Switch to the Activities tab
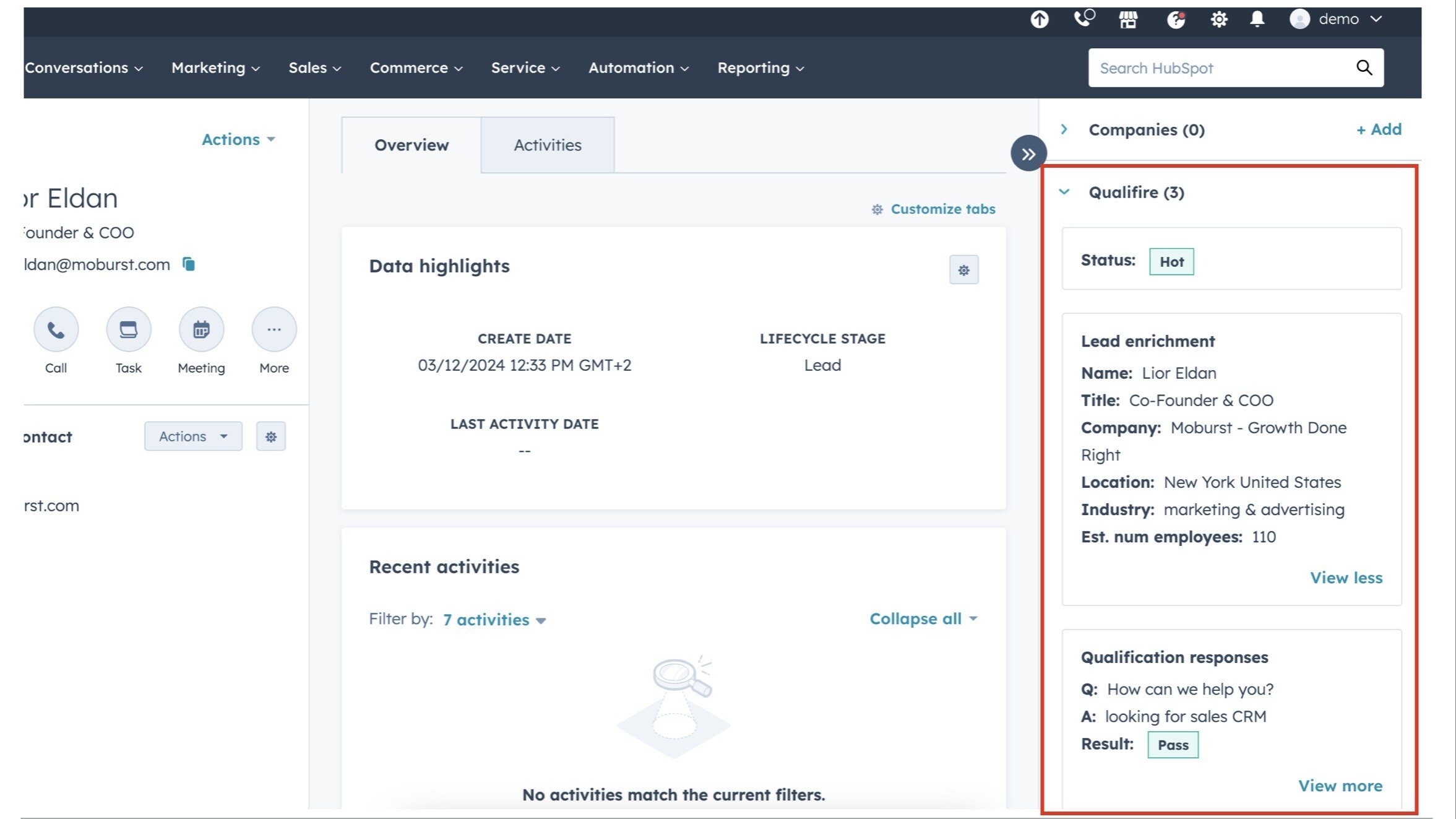 click(547, 145)
